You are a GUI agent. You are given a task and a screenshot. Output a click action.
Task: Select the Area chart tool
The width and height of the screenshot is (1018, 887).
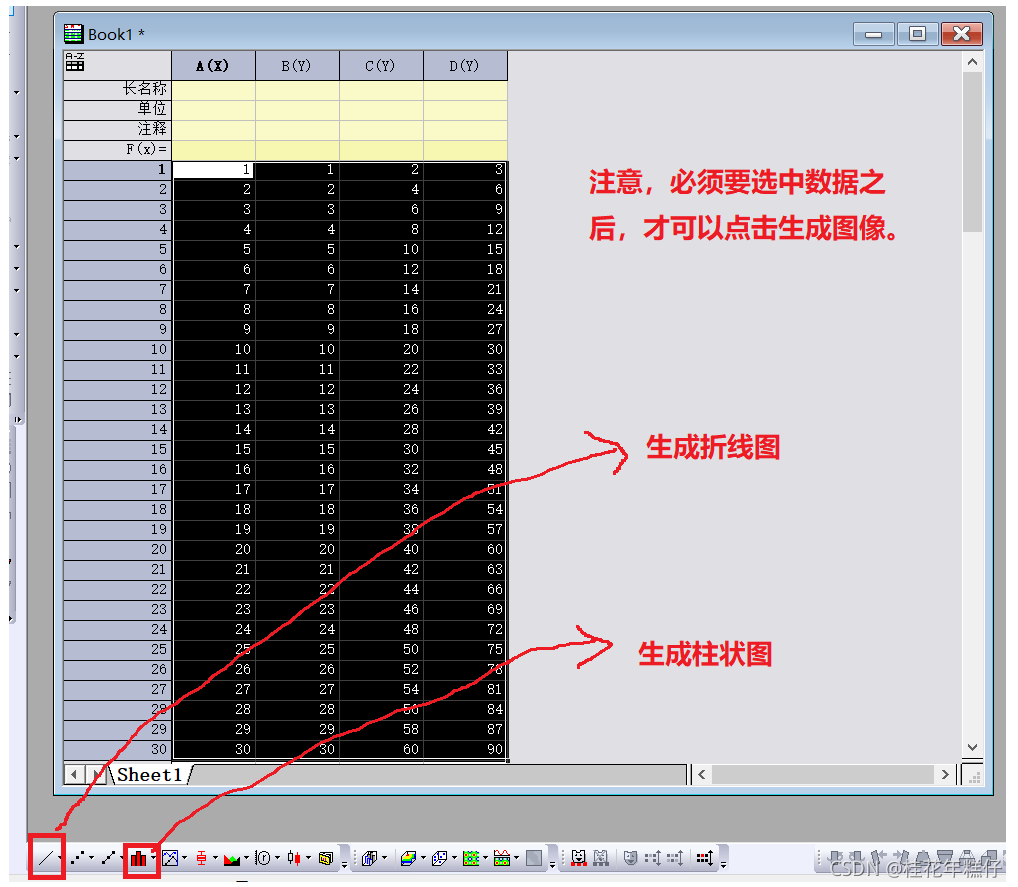tap(232, 859)
